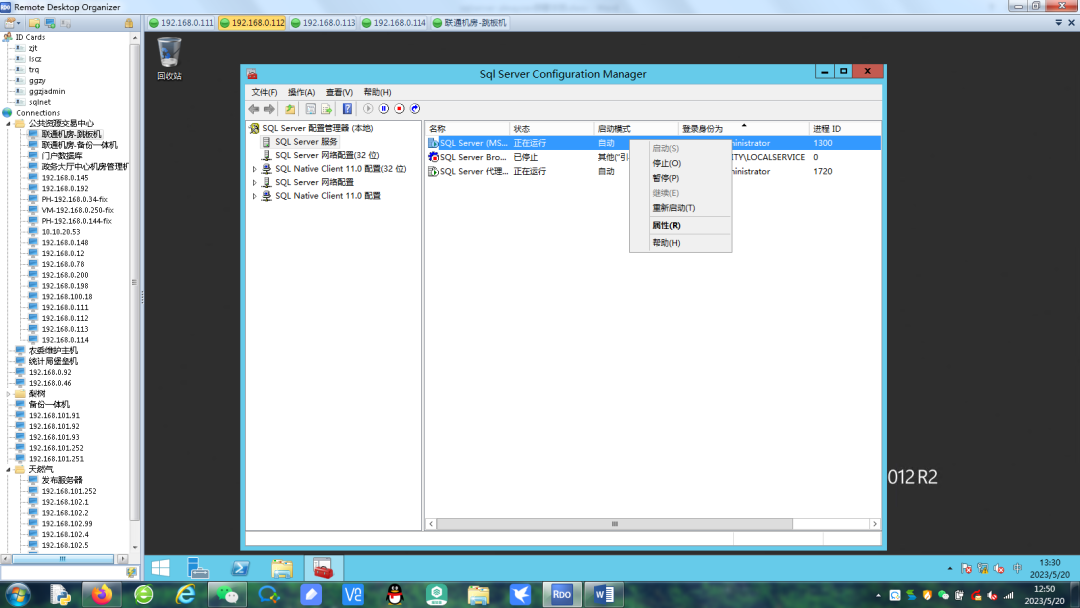
Task: Select SQL Server 服务 tree node
Action: [307, 142]
